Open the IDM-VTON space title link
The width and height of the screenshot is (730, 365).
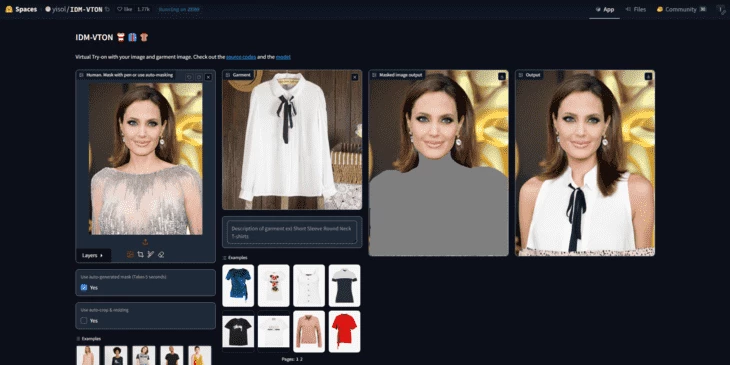click(86, 9)
